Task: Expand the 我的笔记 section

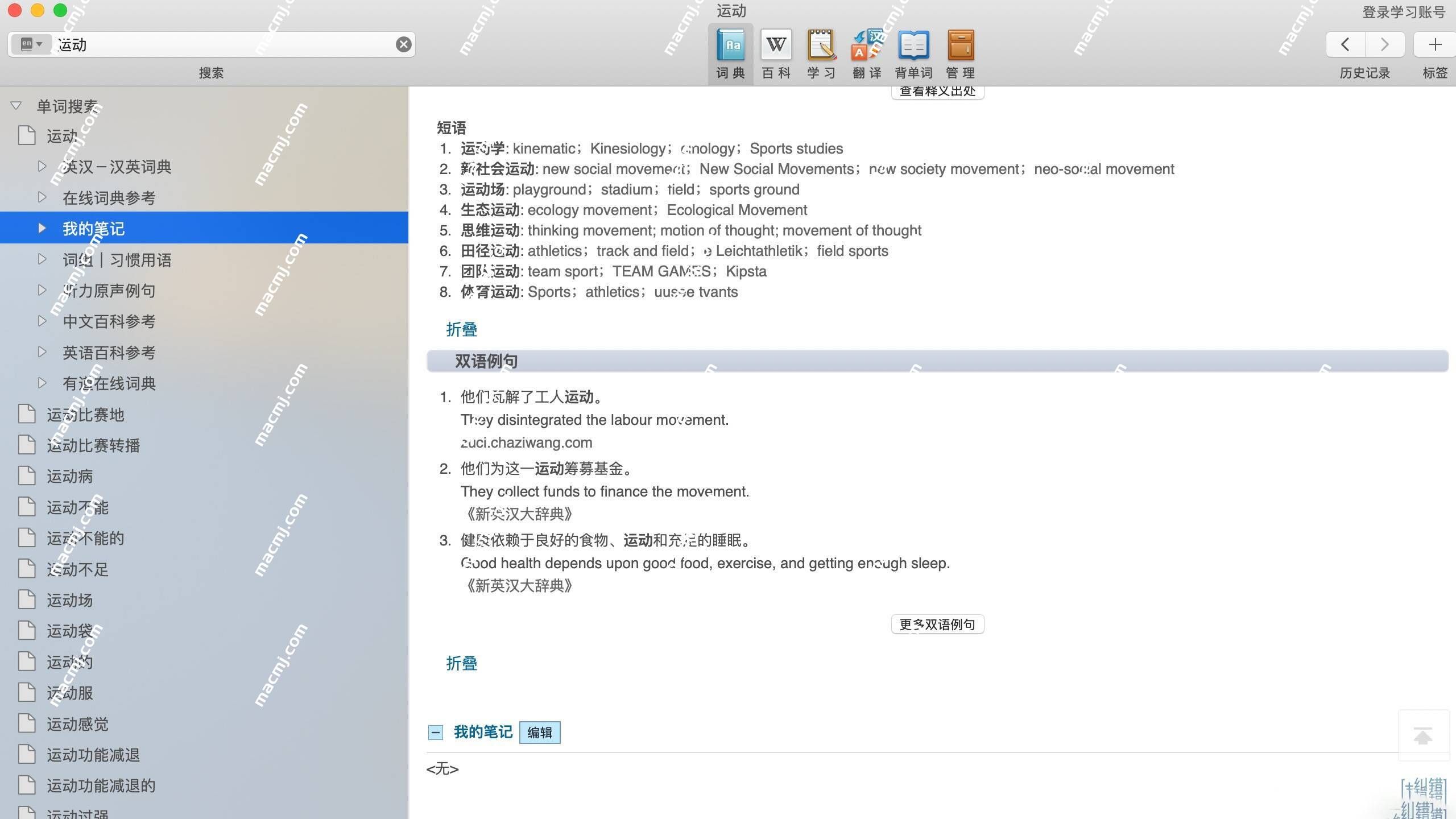Action: click(x=41, y=228)
